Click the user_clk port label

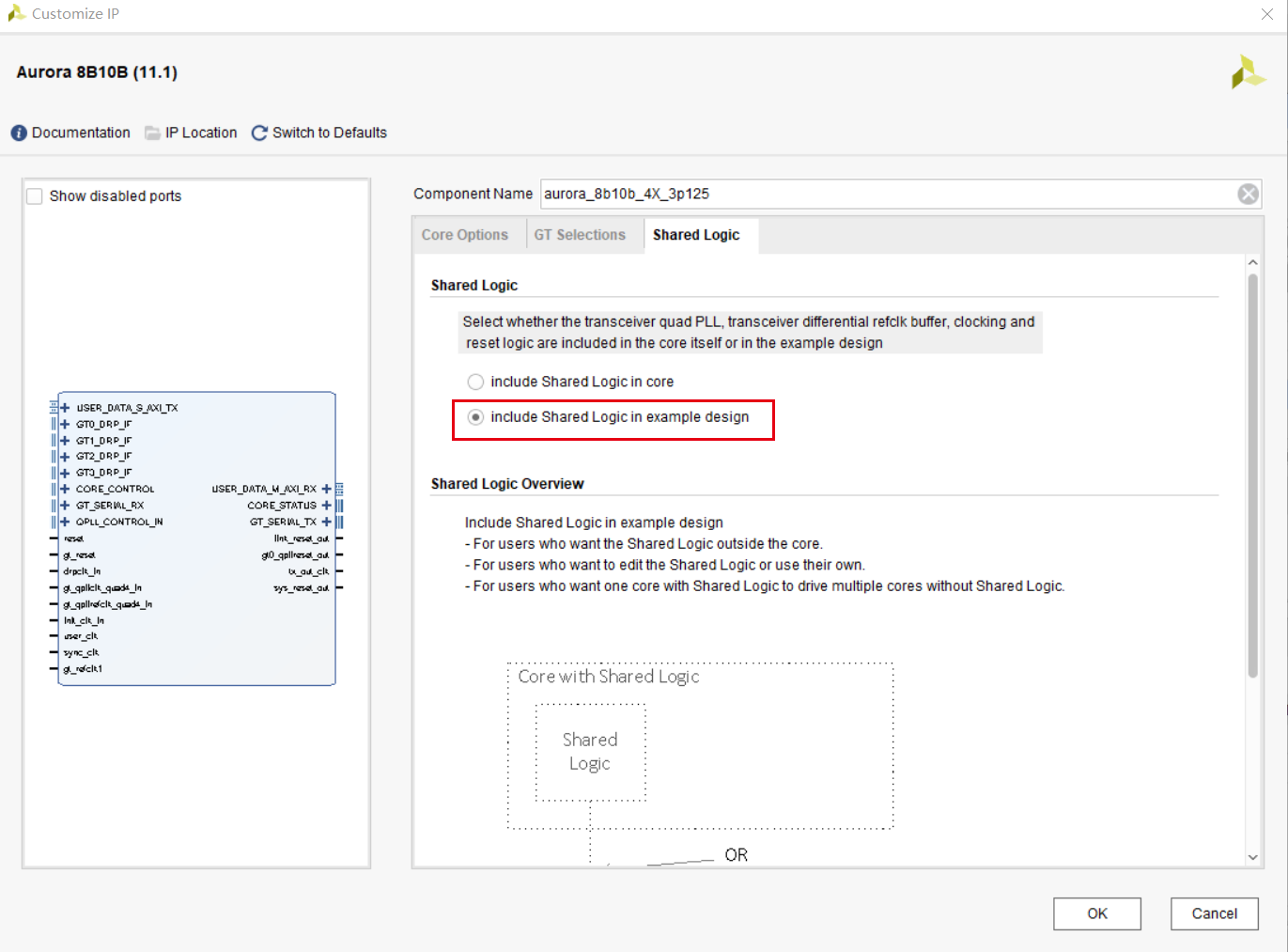[x=81, y=636]
